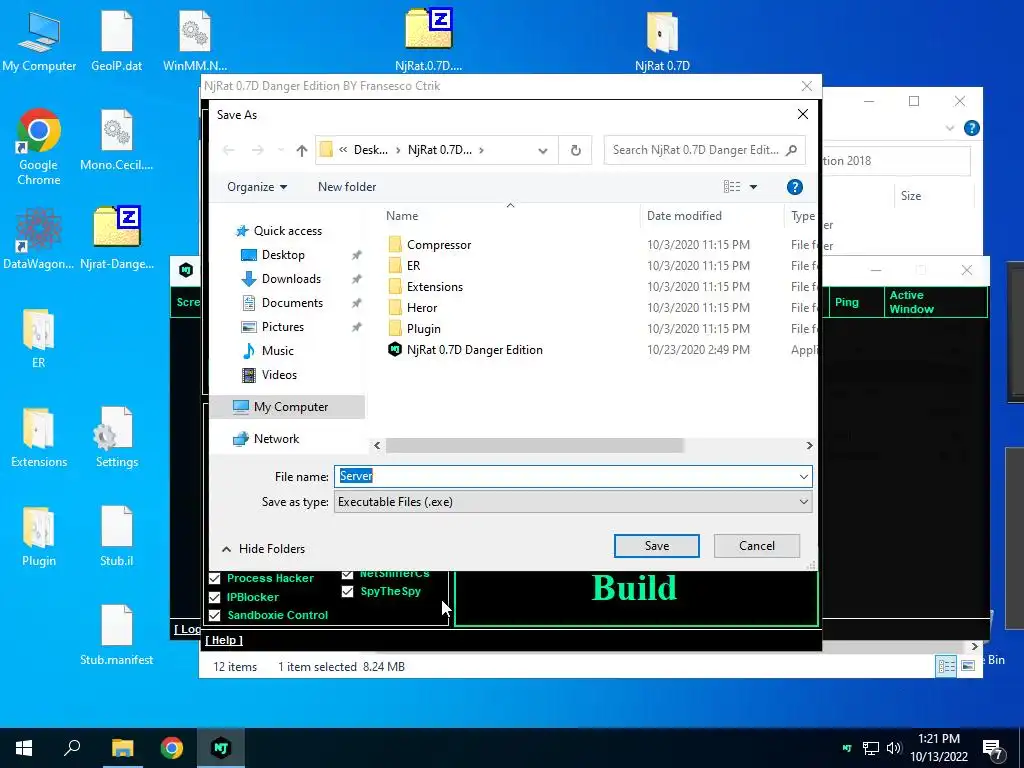Click the horizontal scrollbar thumb in file list

click(534, 445)
